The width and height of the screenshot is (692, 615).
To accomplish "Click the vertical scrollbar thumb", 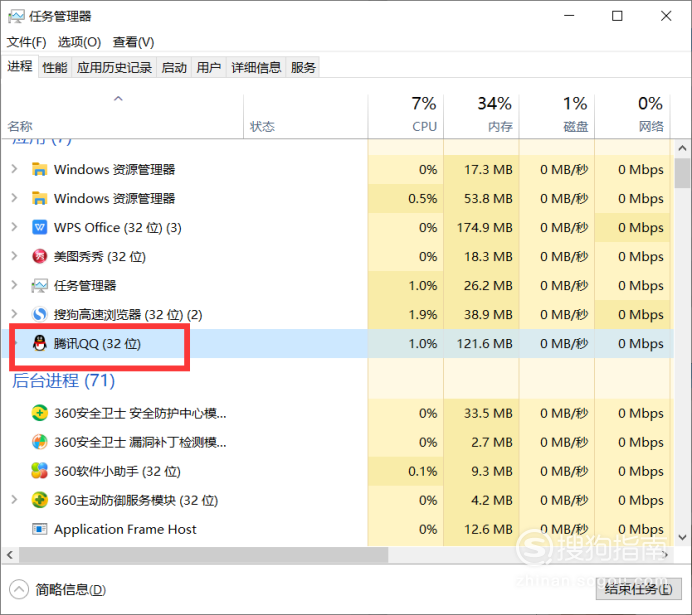I will 682,173.
